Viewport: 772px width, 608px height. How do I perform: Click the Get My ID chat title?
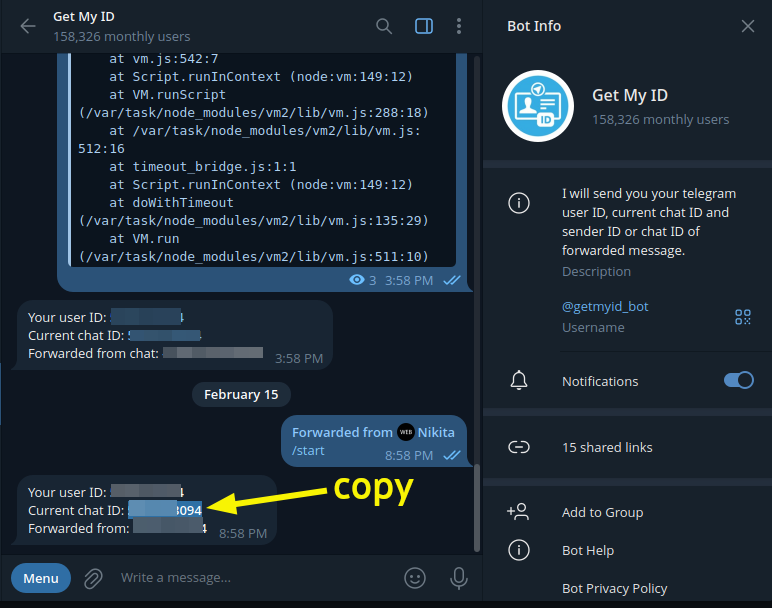(x=84, y=16)
